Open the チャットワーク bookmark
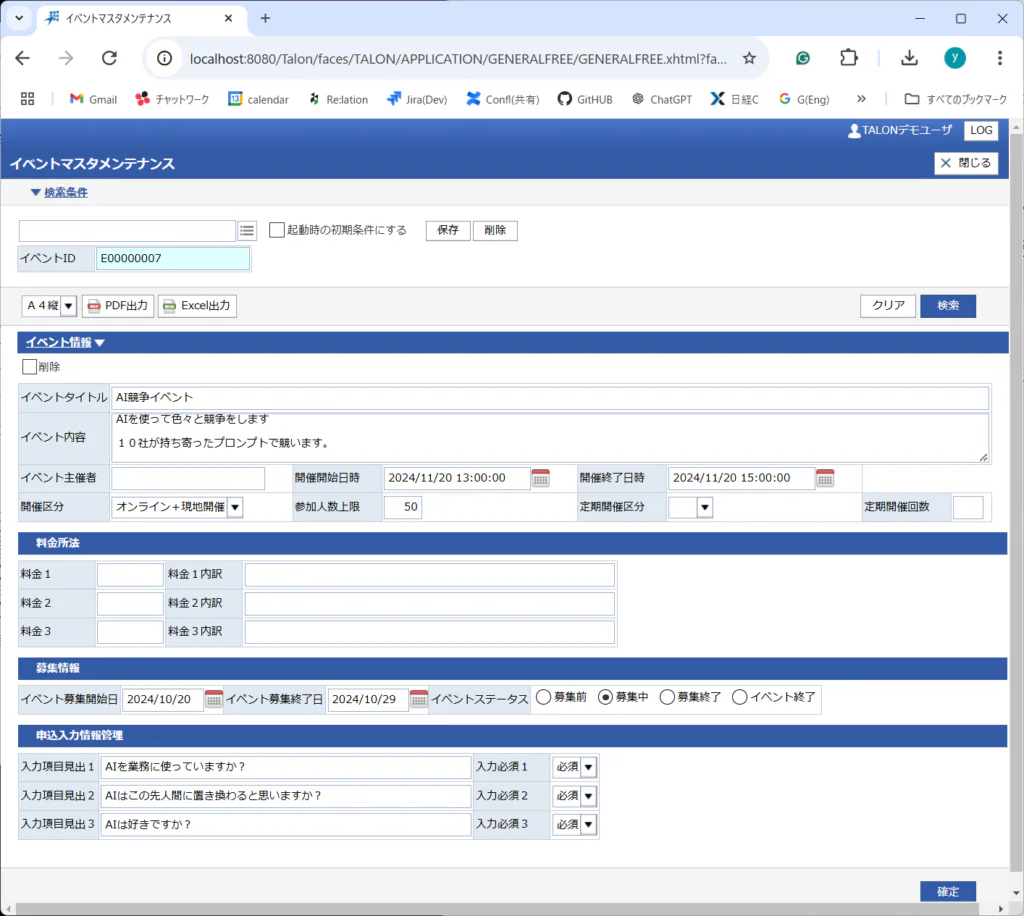Viewport: 1024px width, 916px height. point(172,99)
